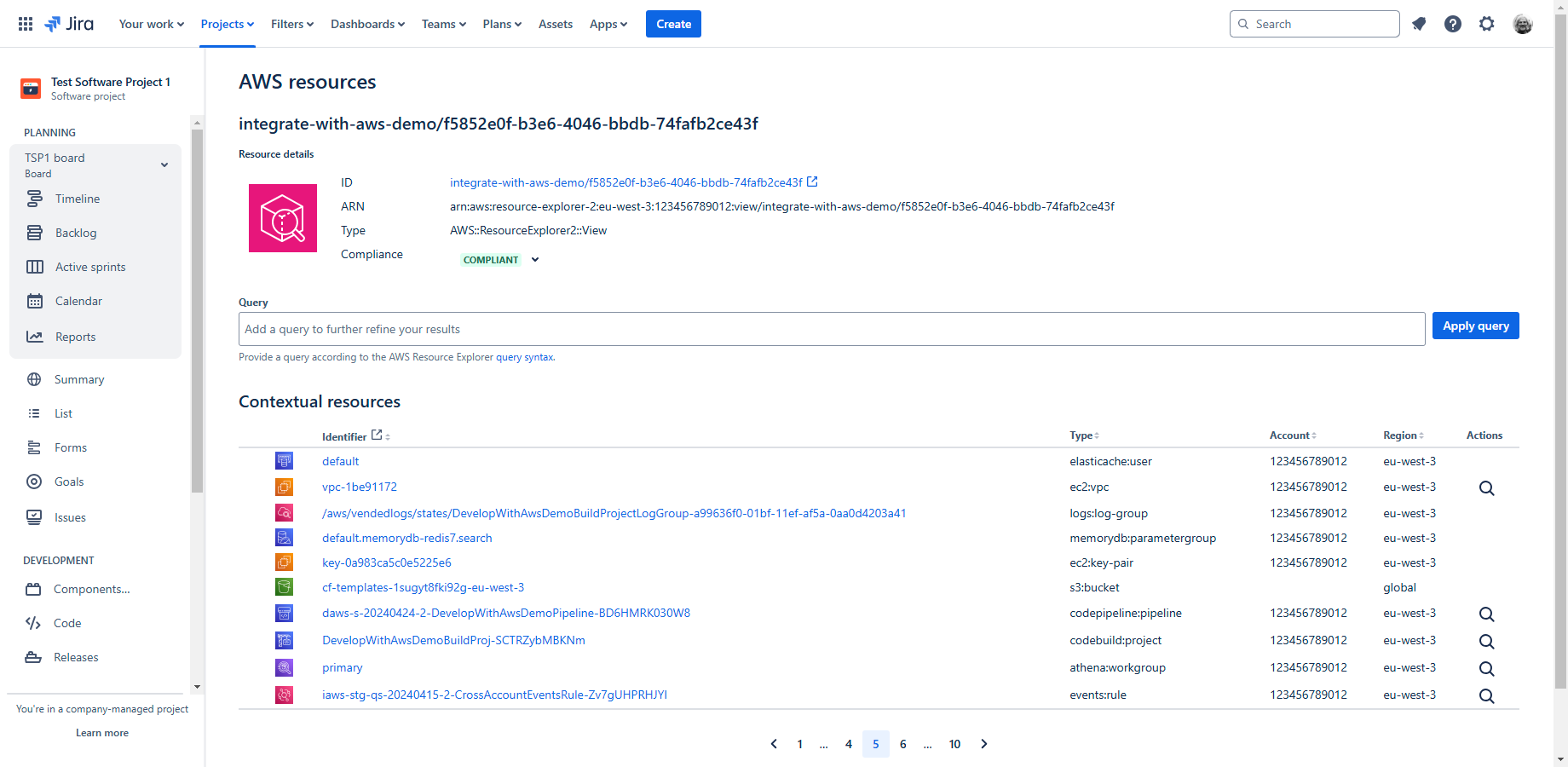1568x767 pixels.
Task: Click the ResourceExplorer2 View resource thumbnail
Action: (x=283, y=218)
